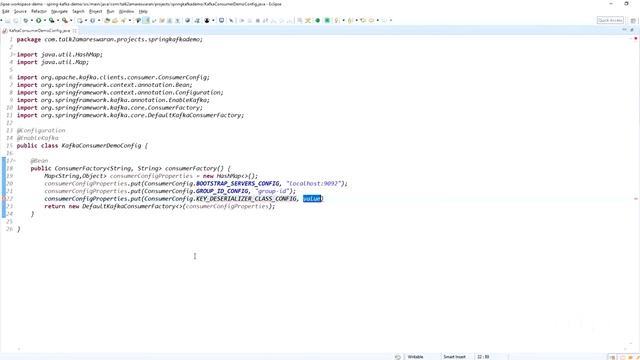Click the External Tools toolbar icon
Screen dimensions: 640x360
tap(64, 20)
